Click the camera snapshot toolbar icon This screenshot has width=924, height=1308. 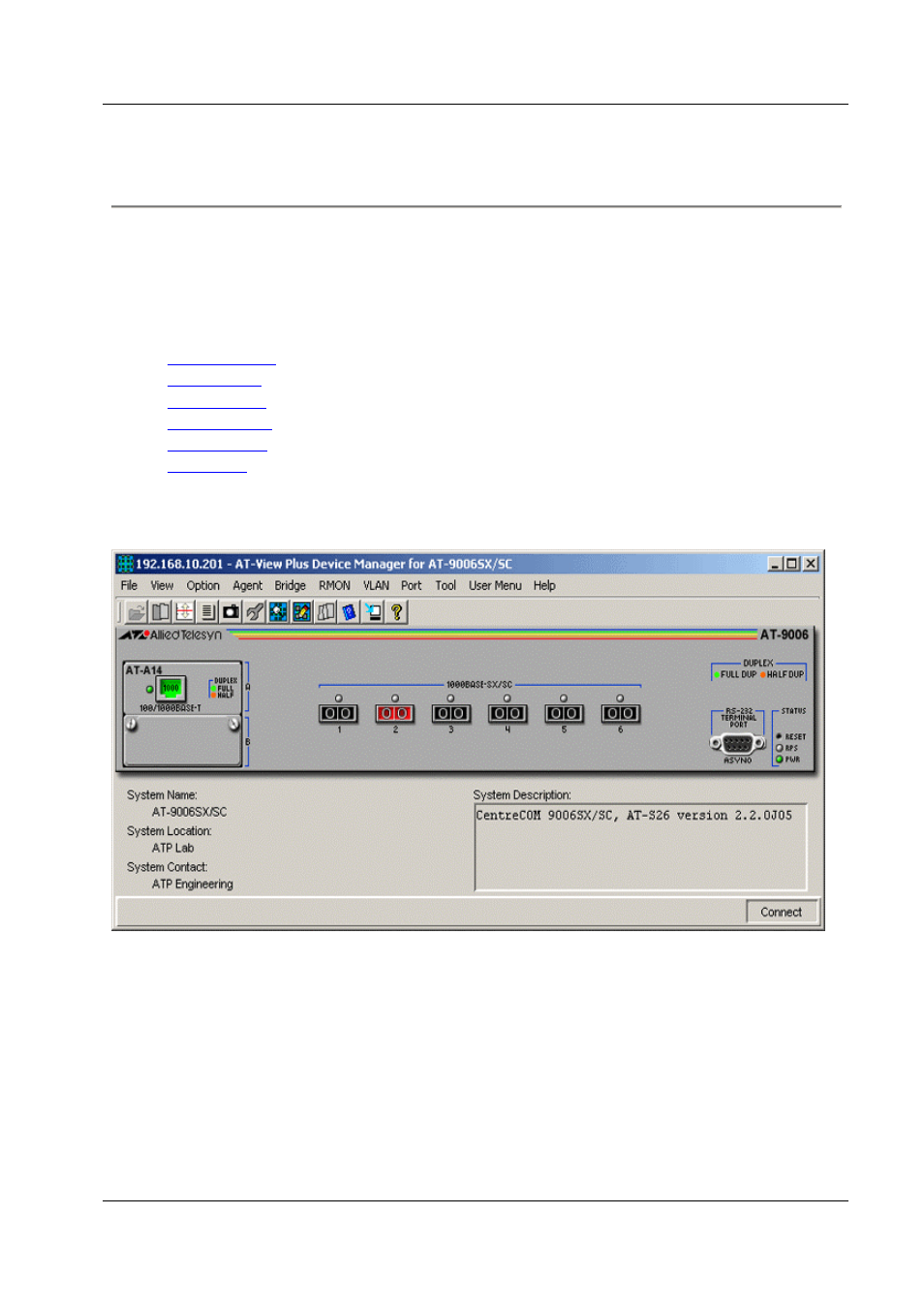231,611
